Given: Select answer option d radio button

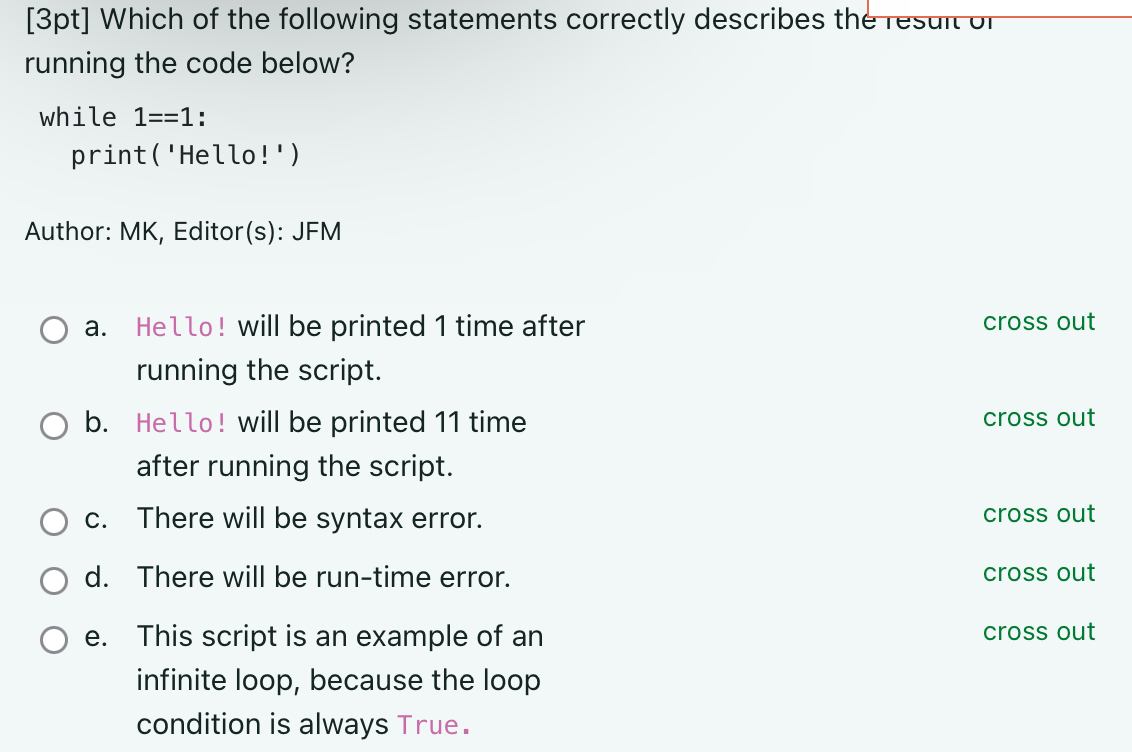Looking at the screenshot, I should (x=54, y=581).
